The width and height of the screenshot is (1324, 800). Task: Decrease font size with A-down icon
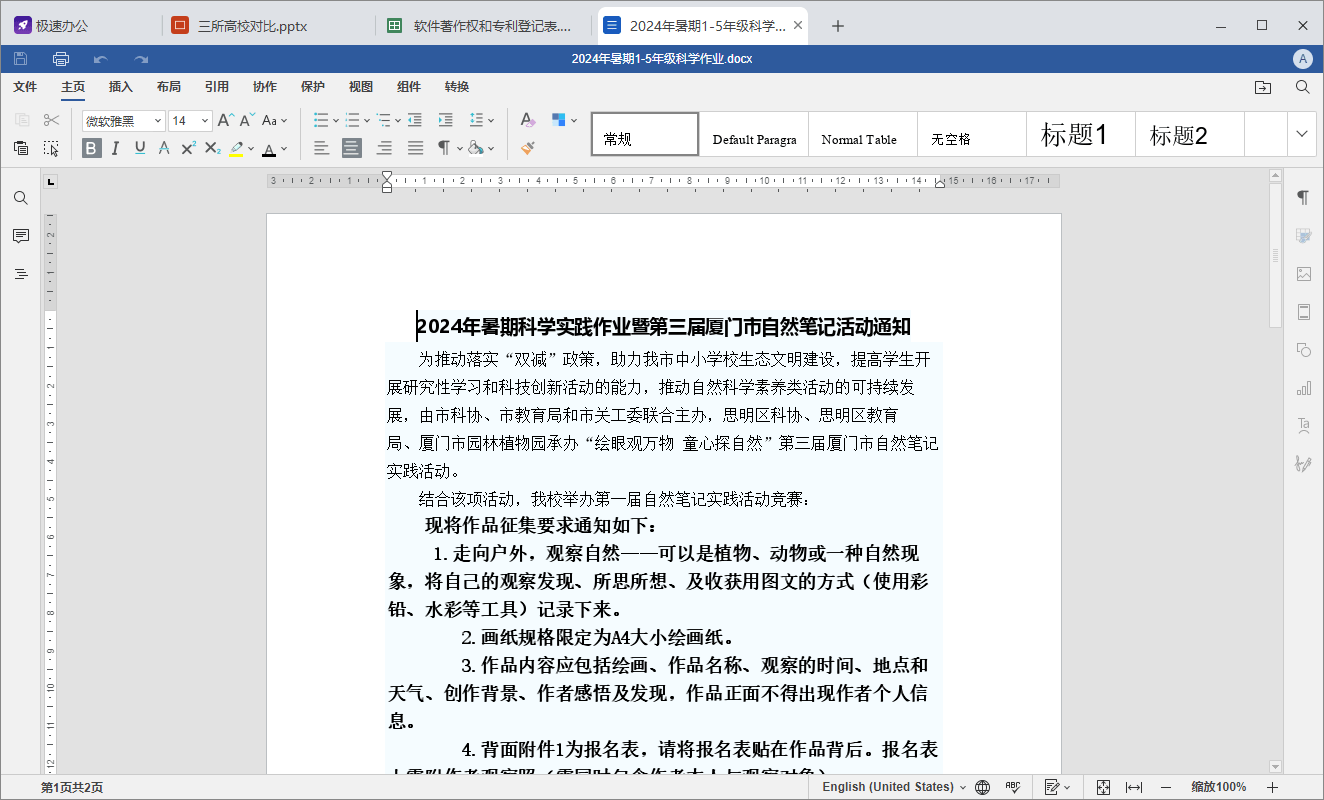point(247,120)
